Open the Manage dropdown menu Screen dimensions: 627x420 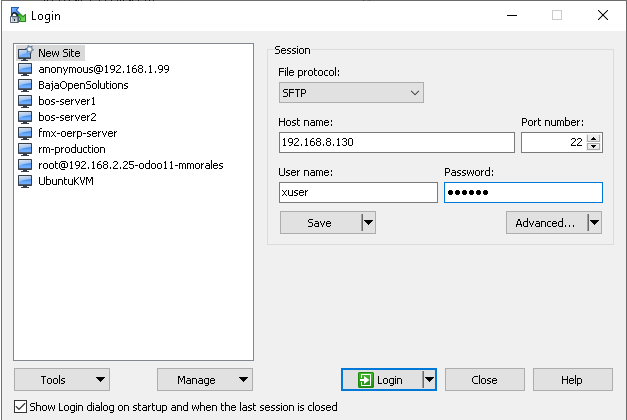[x=205, y=380]
